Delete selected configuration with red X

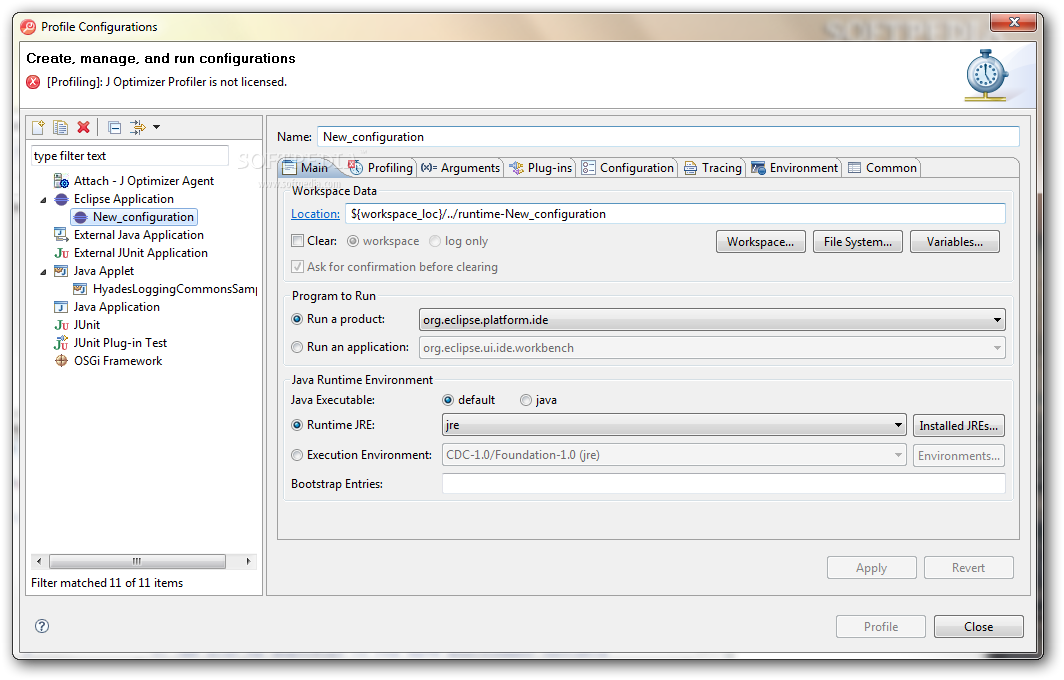(x=83, y=127)
